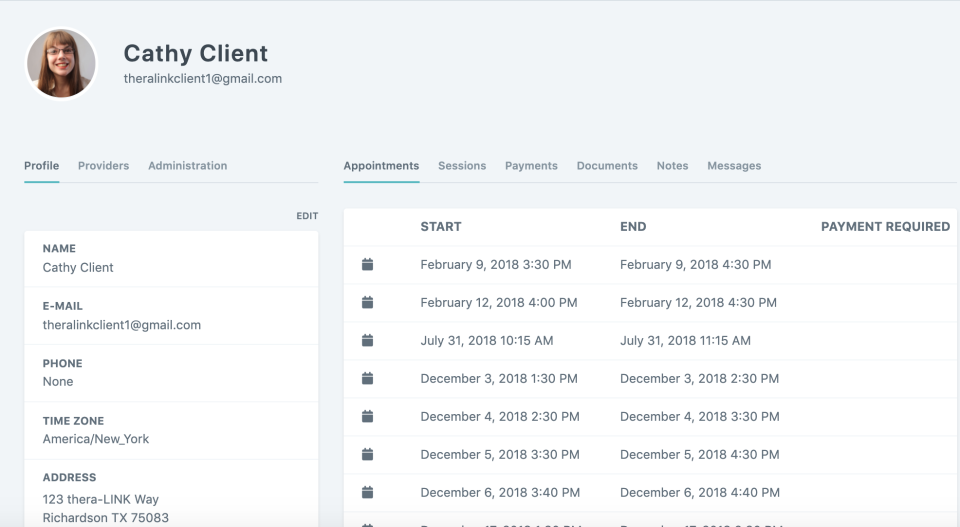The width and height of the screenshot is (960, 527).
Task: Click the START column header
Action: (x=441, y=227)
